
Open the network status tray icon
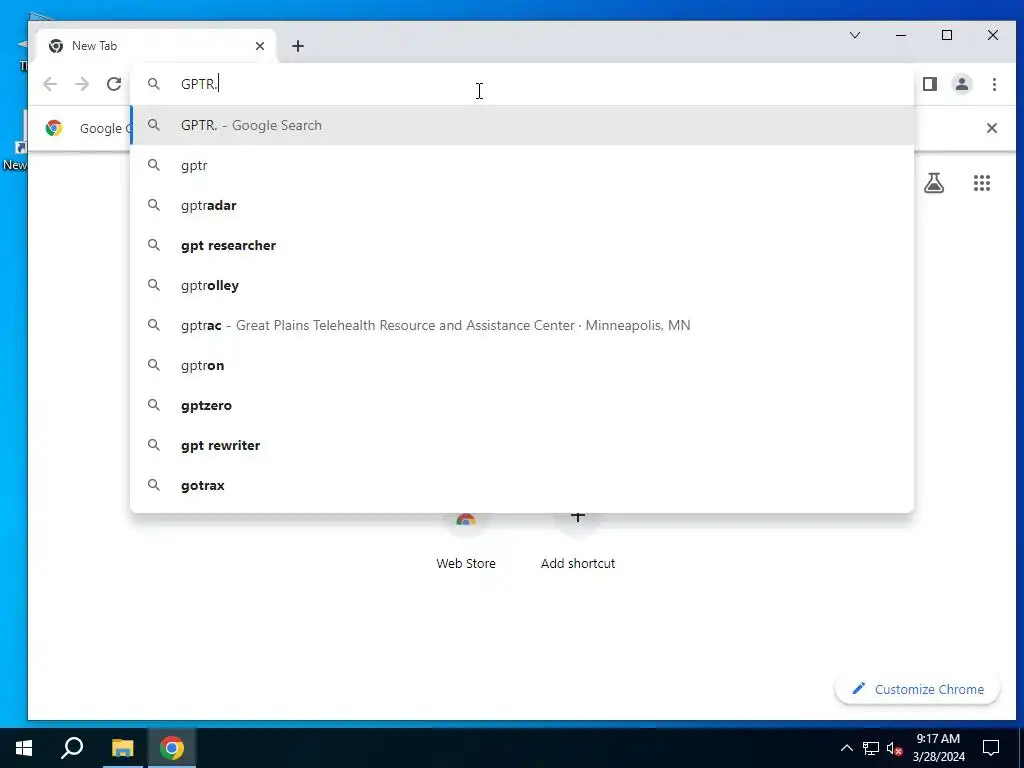point(871,748)
